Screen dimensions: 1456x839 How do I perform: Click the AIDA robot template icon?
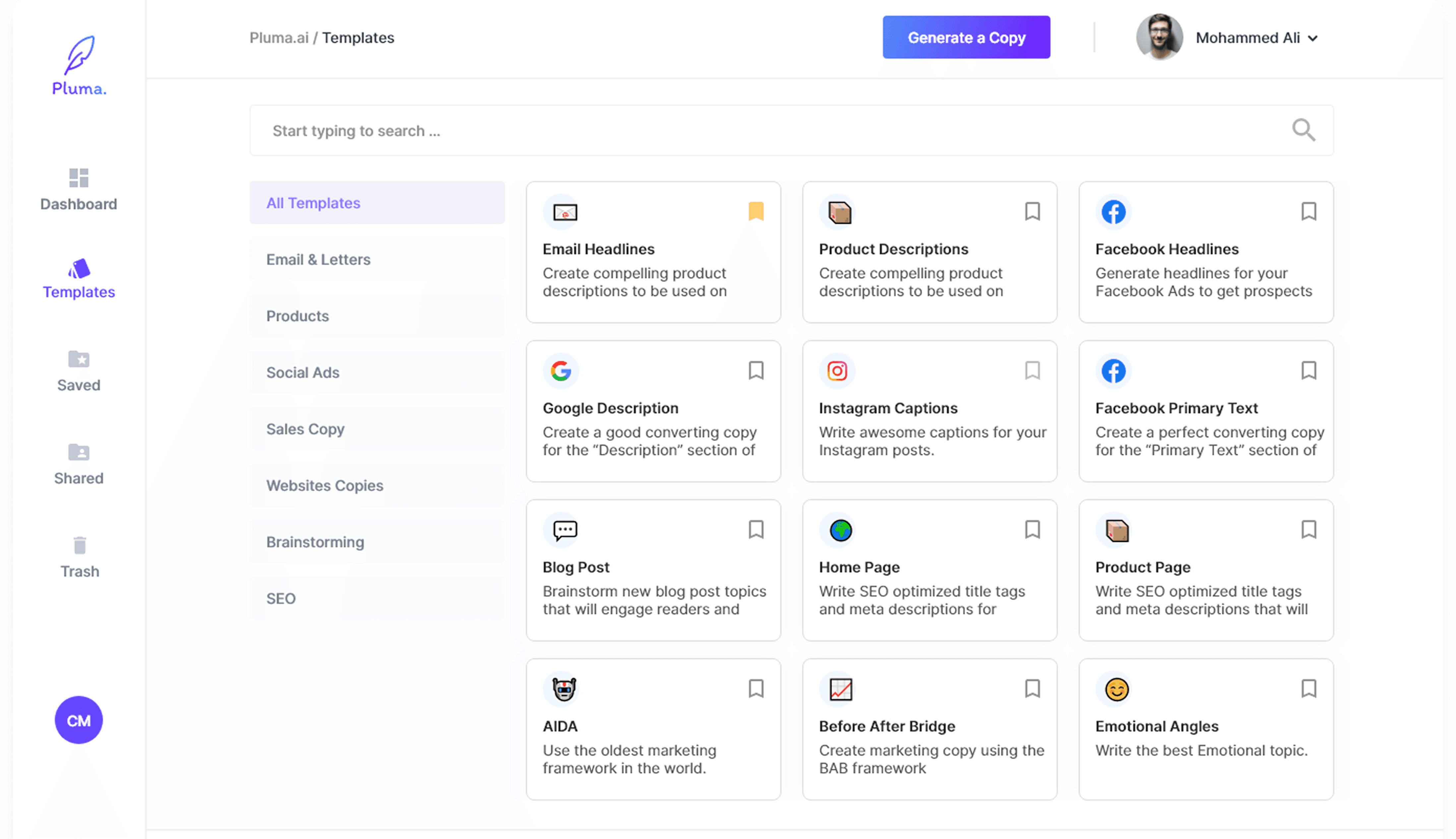(x=564, y=689)
